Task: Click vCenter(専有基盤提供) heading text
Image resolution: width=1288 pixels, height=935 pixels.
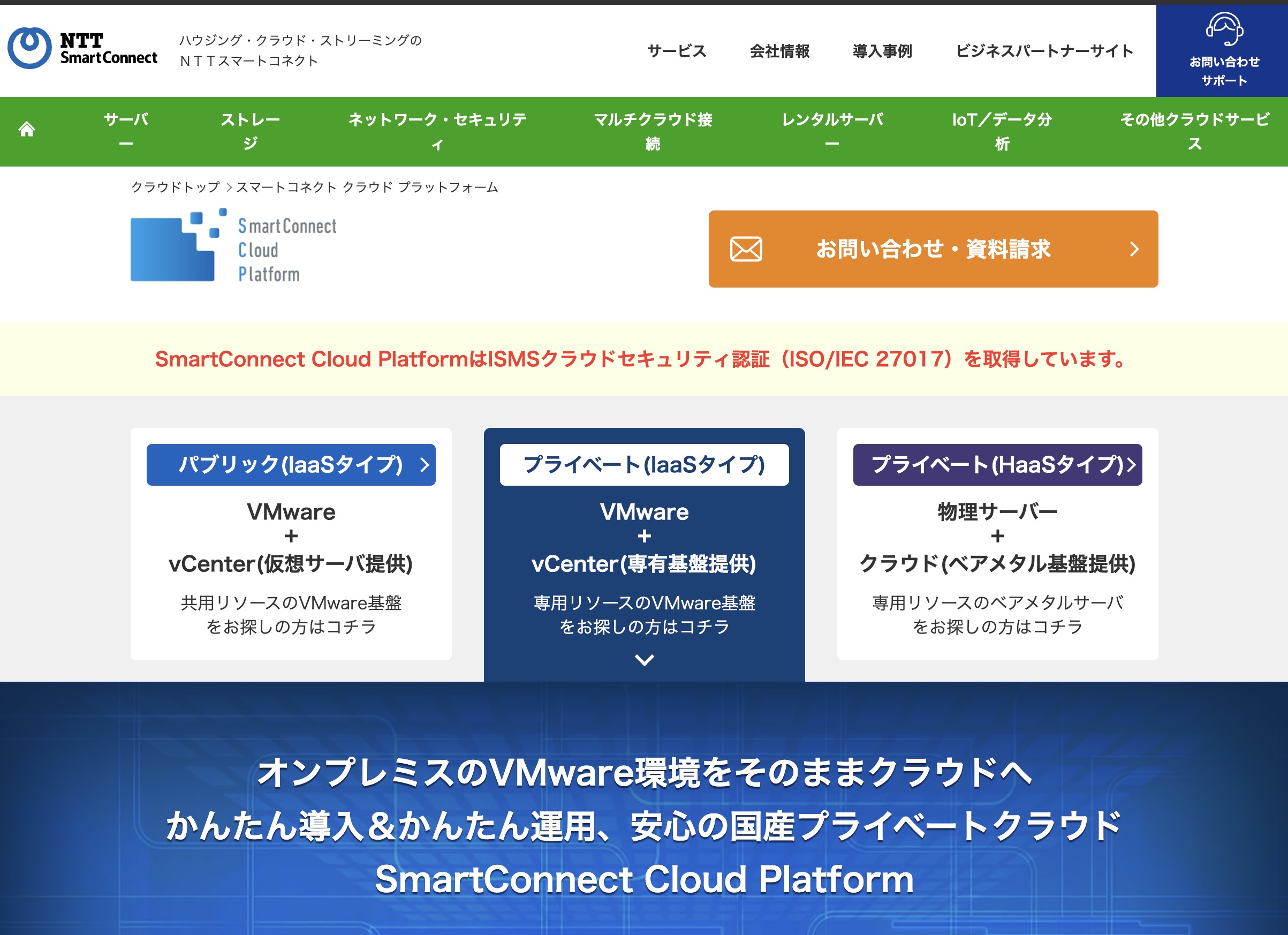Action: pyautogui.click(x=644, y=564)
